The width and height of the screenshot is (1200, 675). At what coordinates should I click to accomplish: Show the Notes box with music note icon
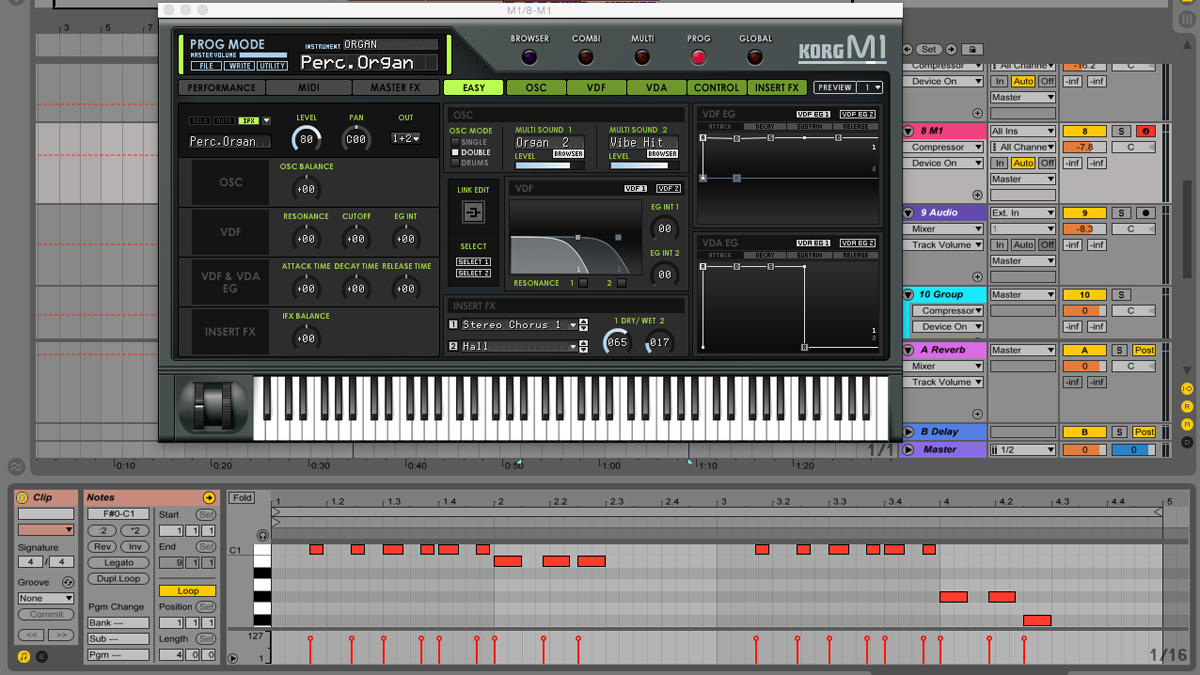click(23, 657)
